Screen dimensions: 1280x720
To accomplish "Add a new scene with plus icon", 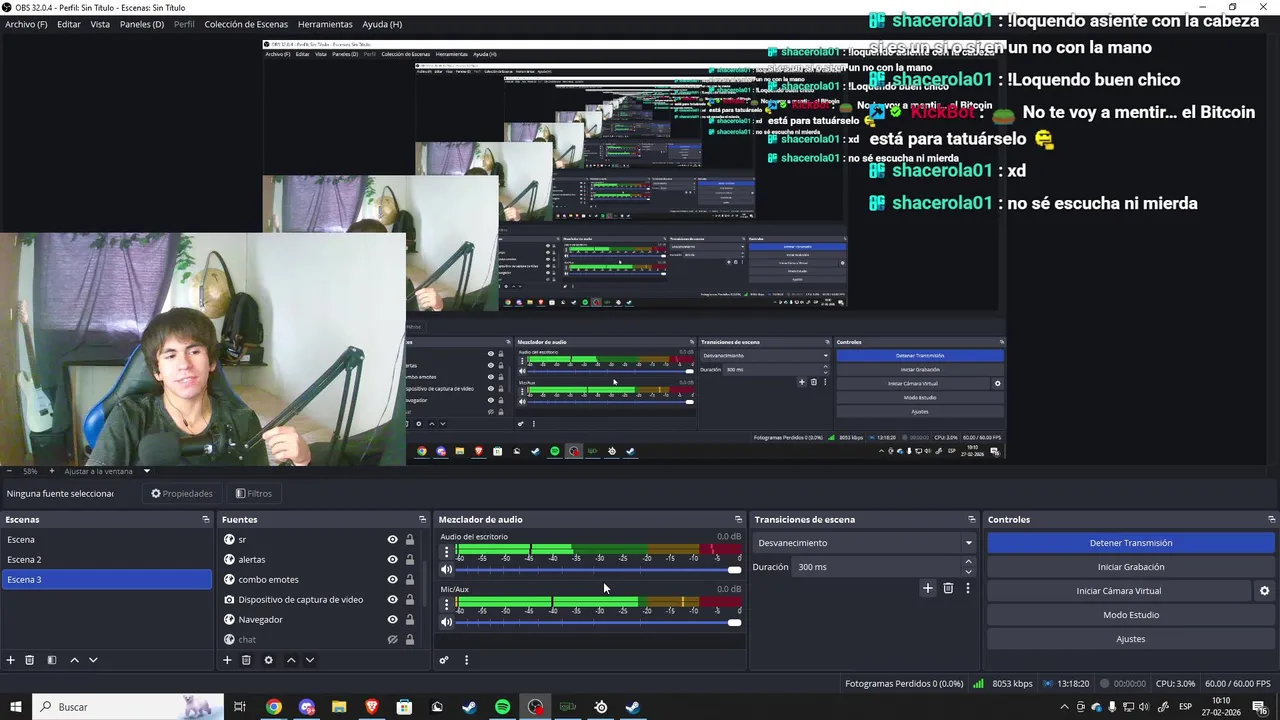I will 11,660.
